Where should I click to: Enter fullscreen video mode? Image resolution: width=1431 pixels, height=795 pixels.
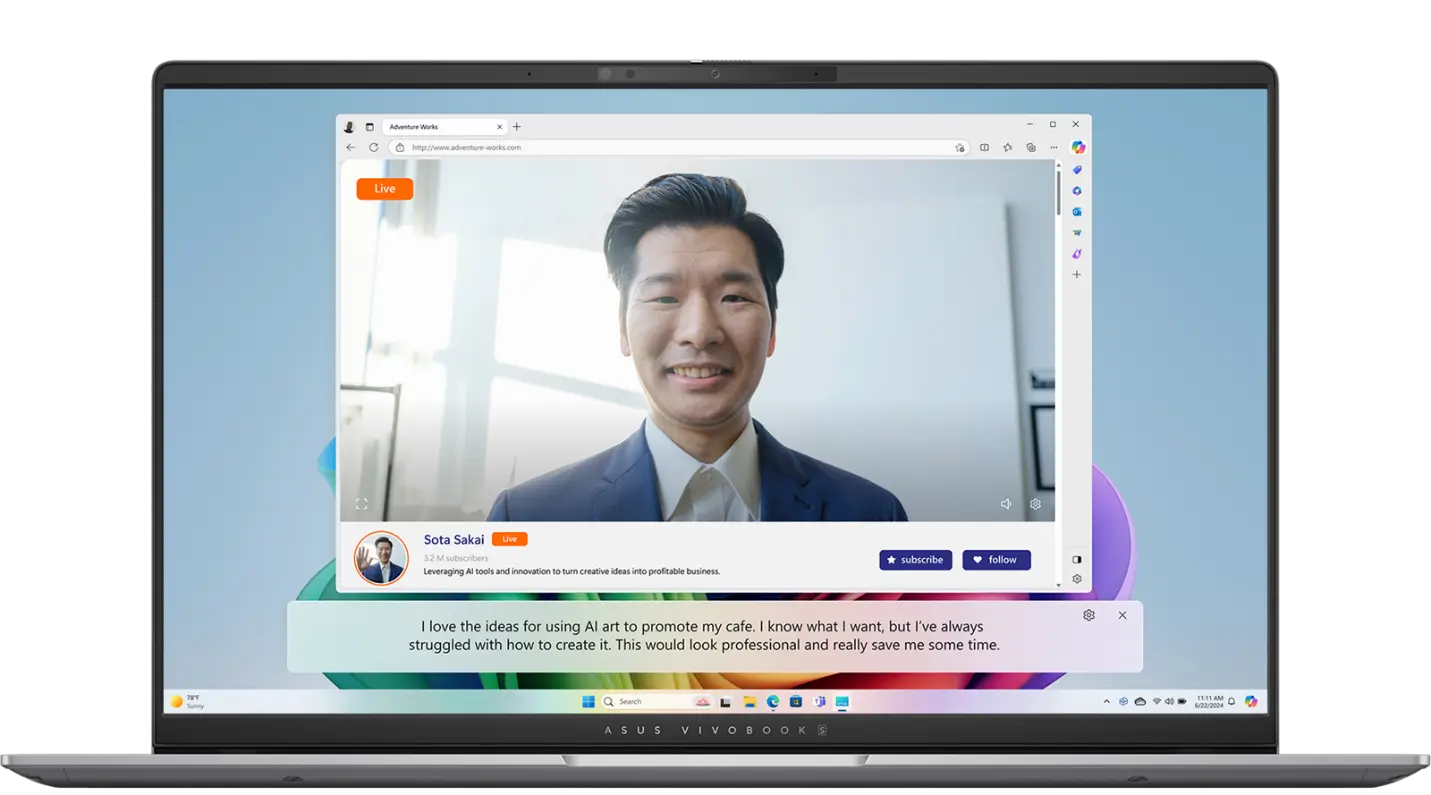362,504
